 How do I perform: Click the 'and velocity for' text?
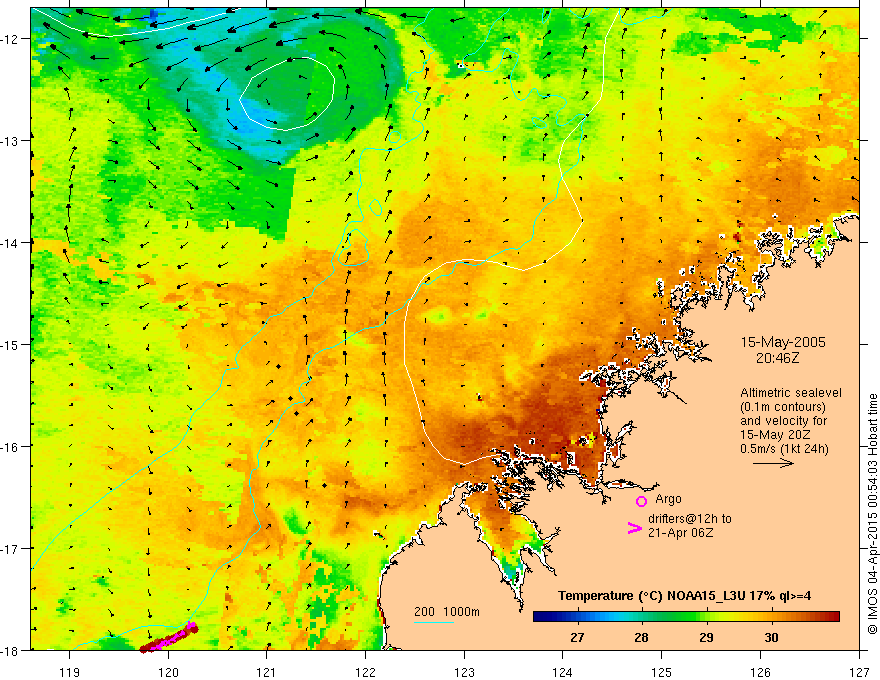[x=783, y=421]
